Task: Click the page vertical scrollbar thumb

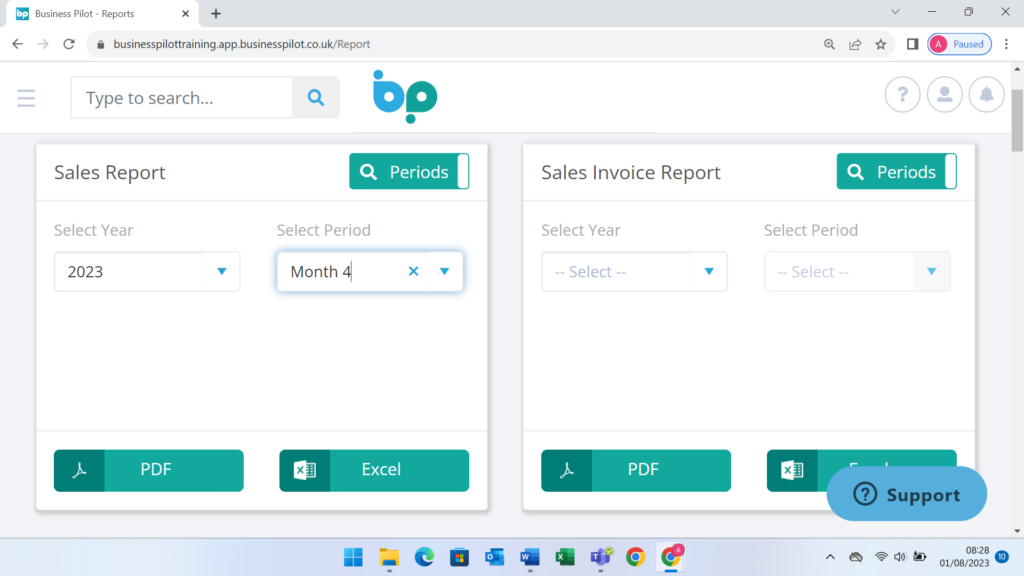Action: 1017,121
